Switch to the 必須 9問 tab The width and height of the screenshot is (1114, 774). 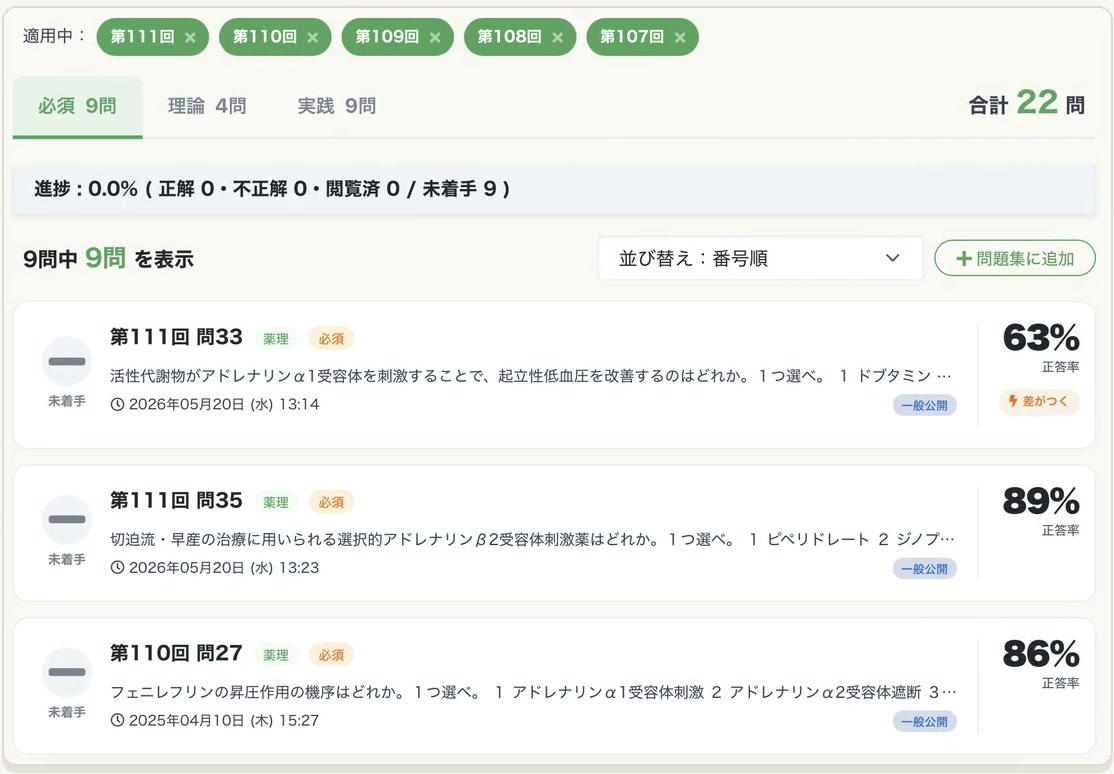[x=77, y=107]
